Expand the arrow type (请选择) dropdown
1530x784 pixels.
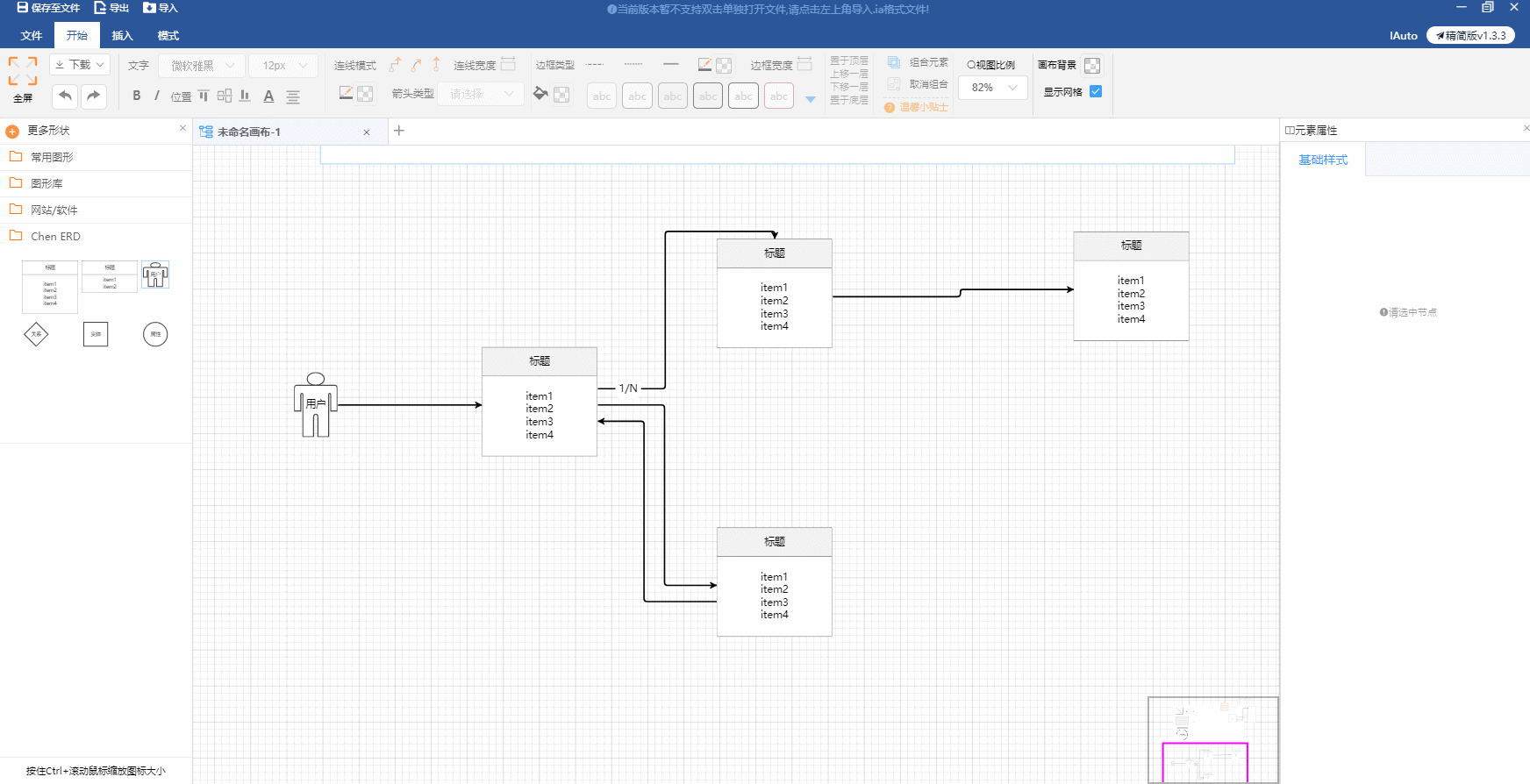pyautogui.click(x=482, y=94)
